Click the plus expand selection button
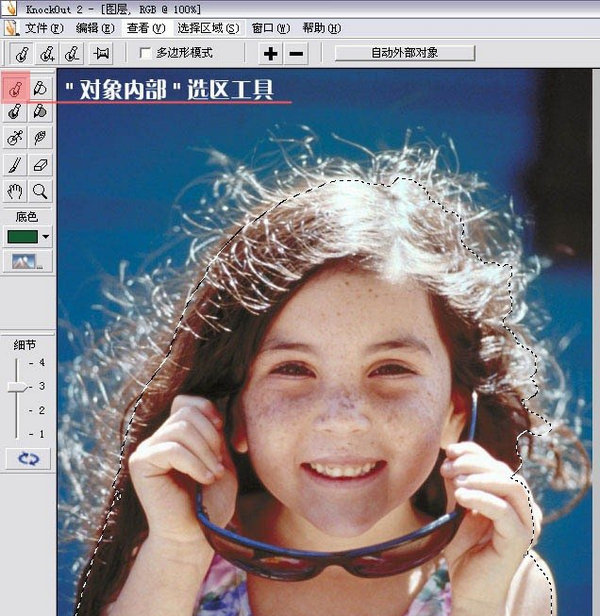Screen dimensions: 600x616 point(271,53)
